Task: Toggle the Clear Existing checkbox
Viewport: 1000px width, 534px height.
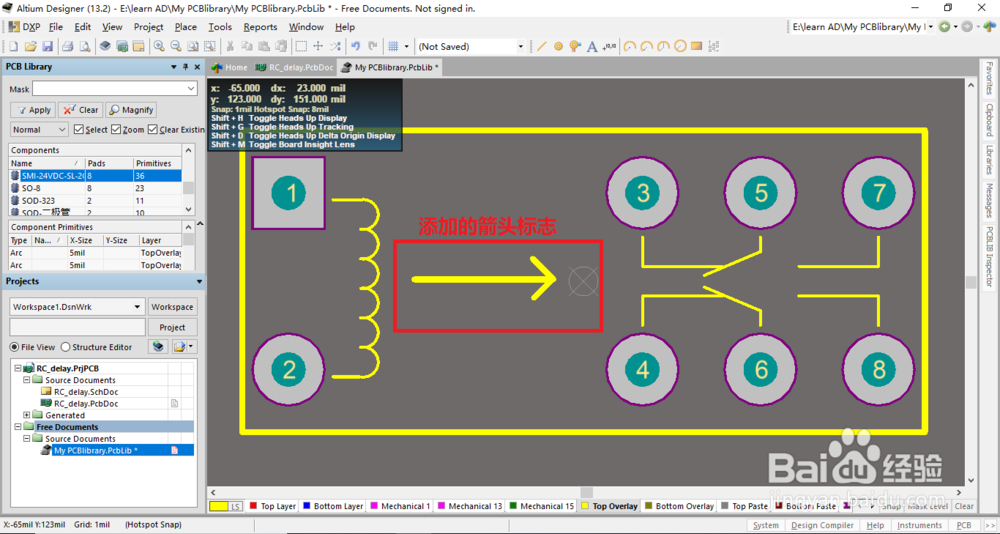Action: 153,130
